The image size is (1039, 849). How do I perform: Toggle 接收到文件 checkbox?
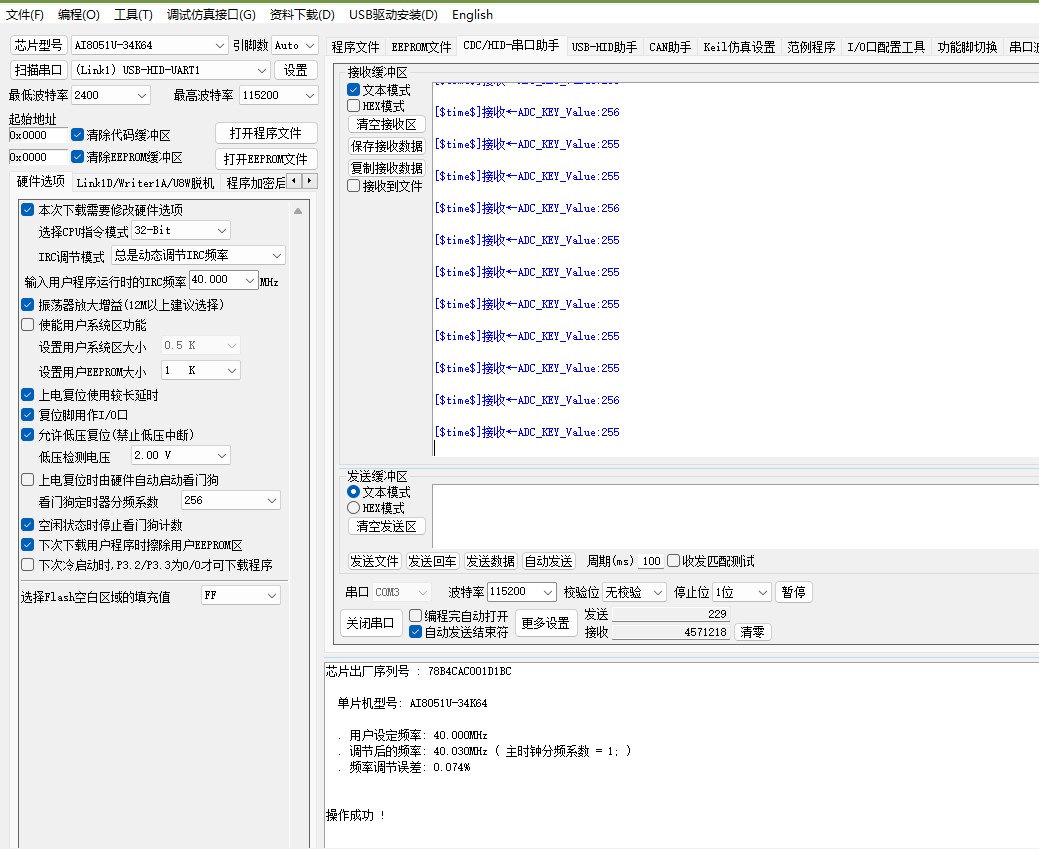tap(353, 186)
